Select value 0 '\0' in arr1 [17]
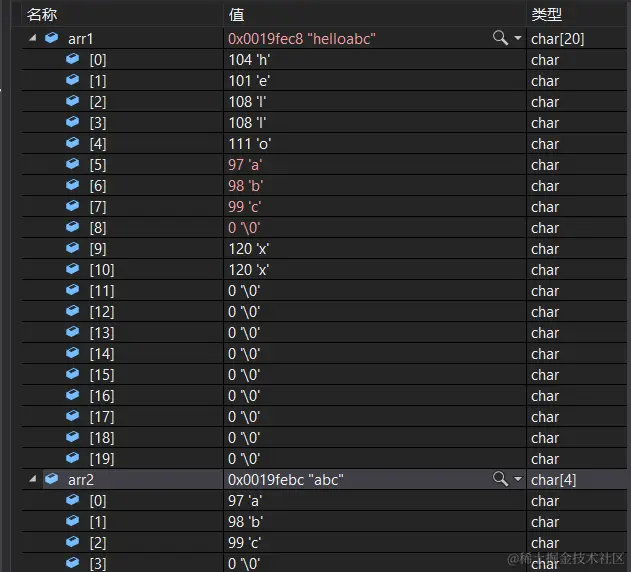The width and height of the screenshot is (631, 572). (x=244, y=417)
